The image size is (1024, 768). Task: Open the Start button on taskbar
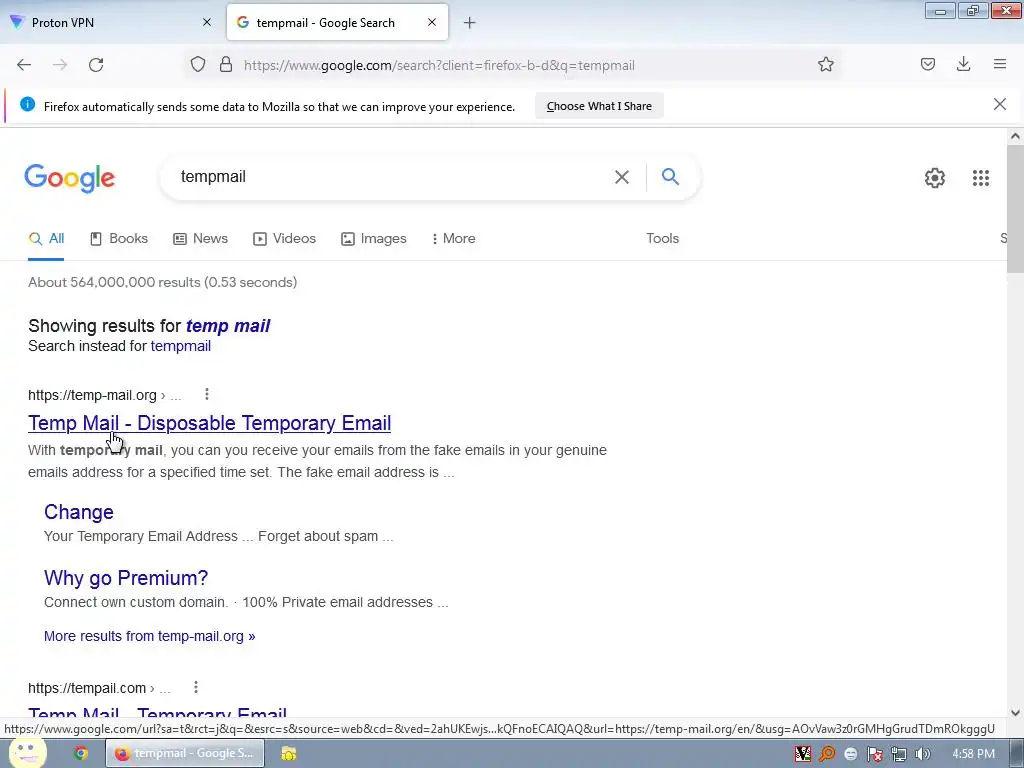tap(27, 754)
